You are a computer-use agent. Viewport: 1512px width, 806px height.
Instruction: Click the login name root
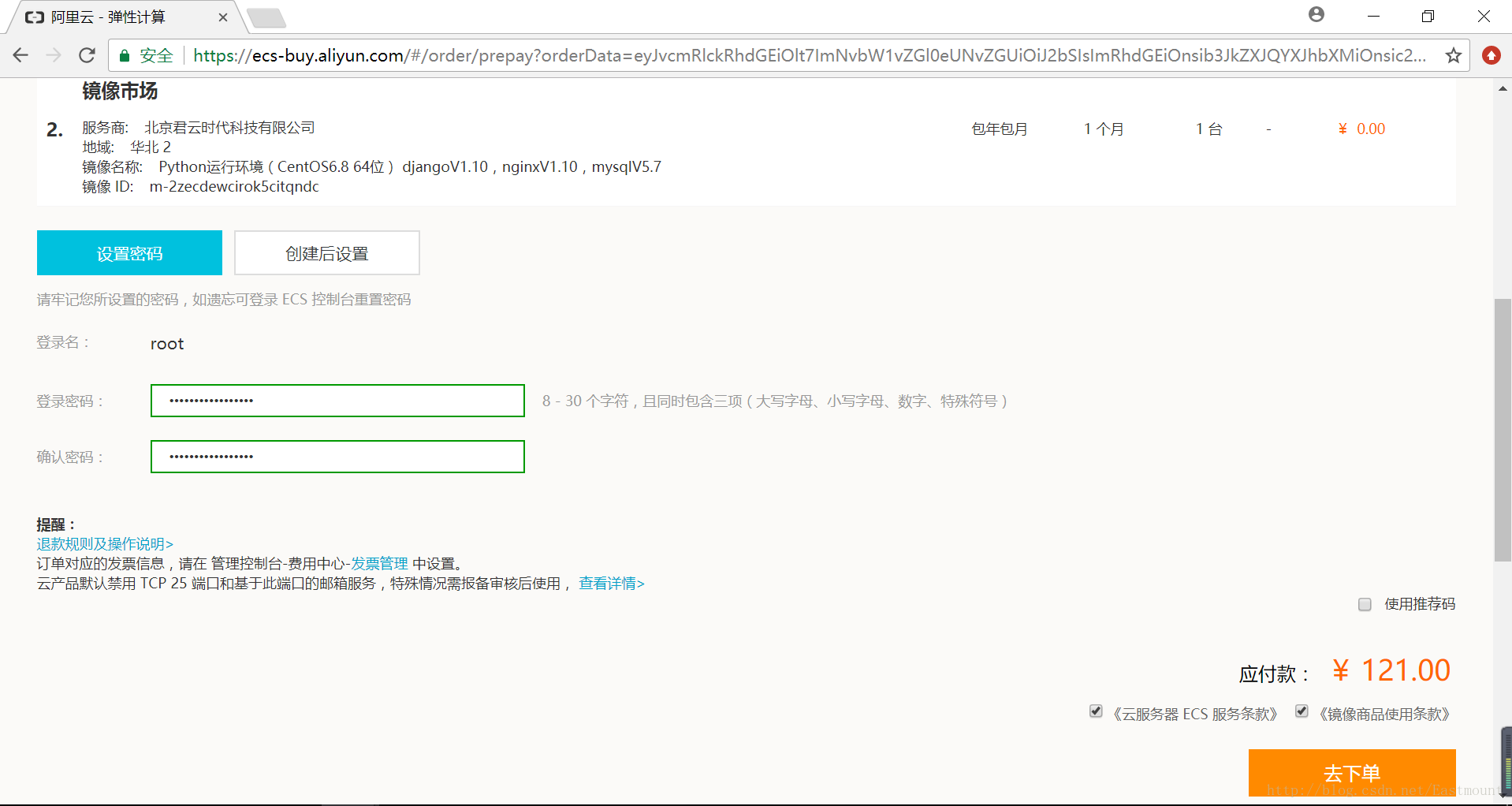click(167, 344)
